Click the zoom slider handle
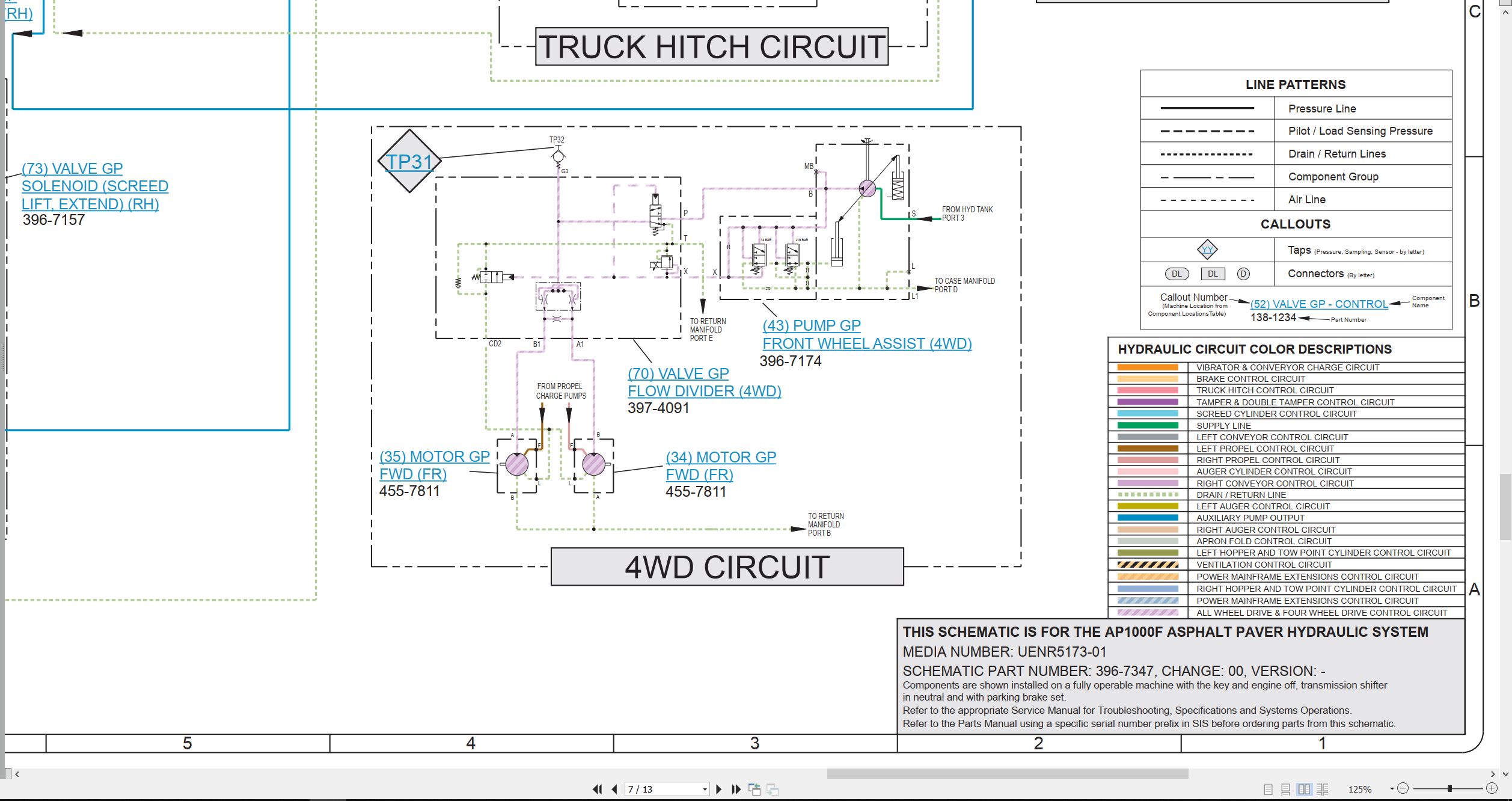The width and height of the screenshot is (1512, 801). [1449, 788]
